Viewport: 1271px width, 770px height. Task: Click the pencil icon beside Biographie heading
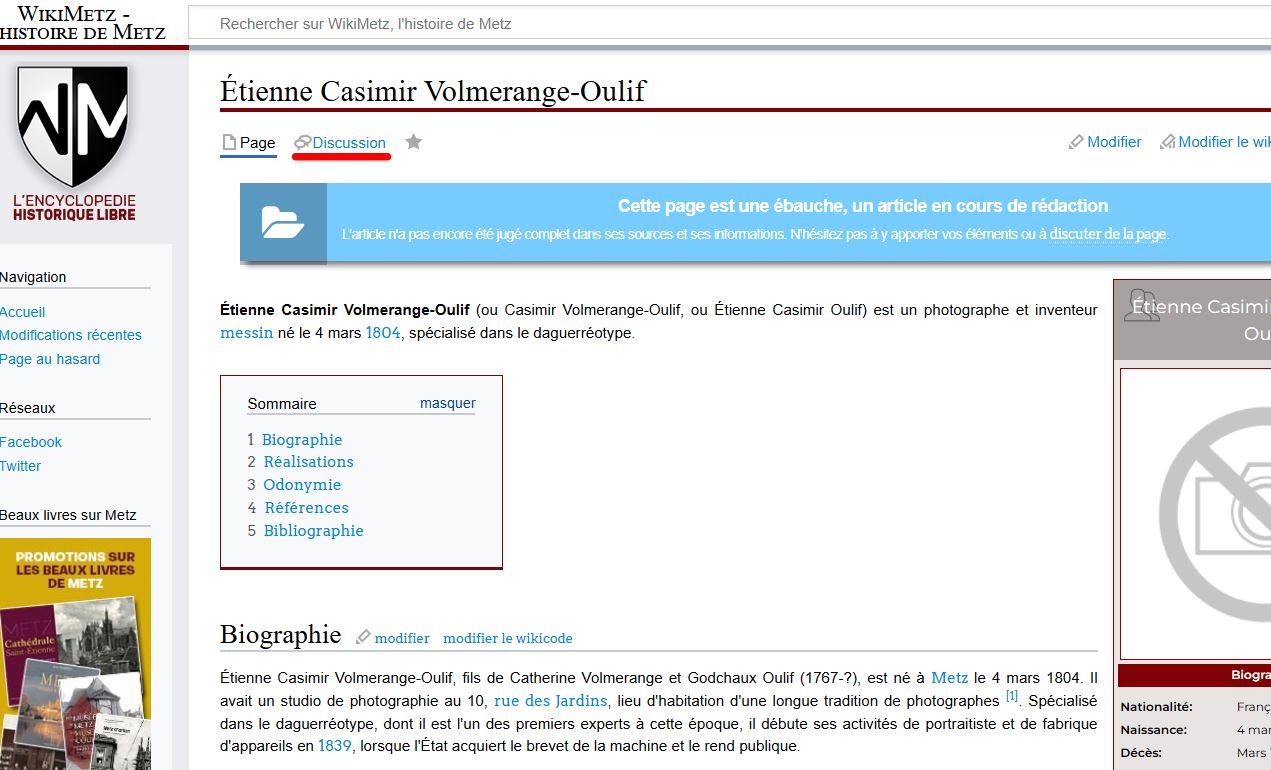tap(363, 637)
